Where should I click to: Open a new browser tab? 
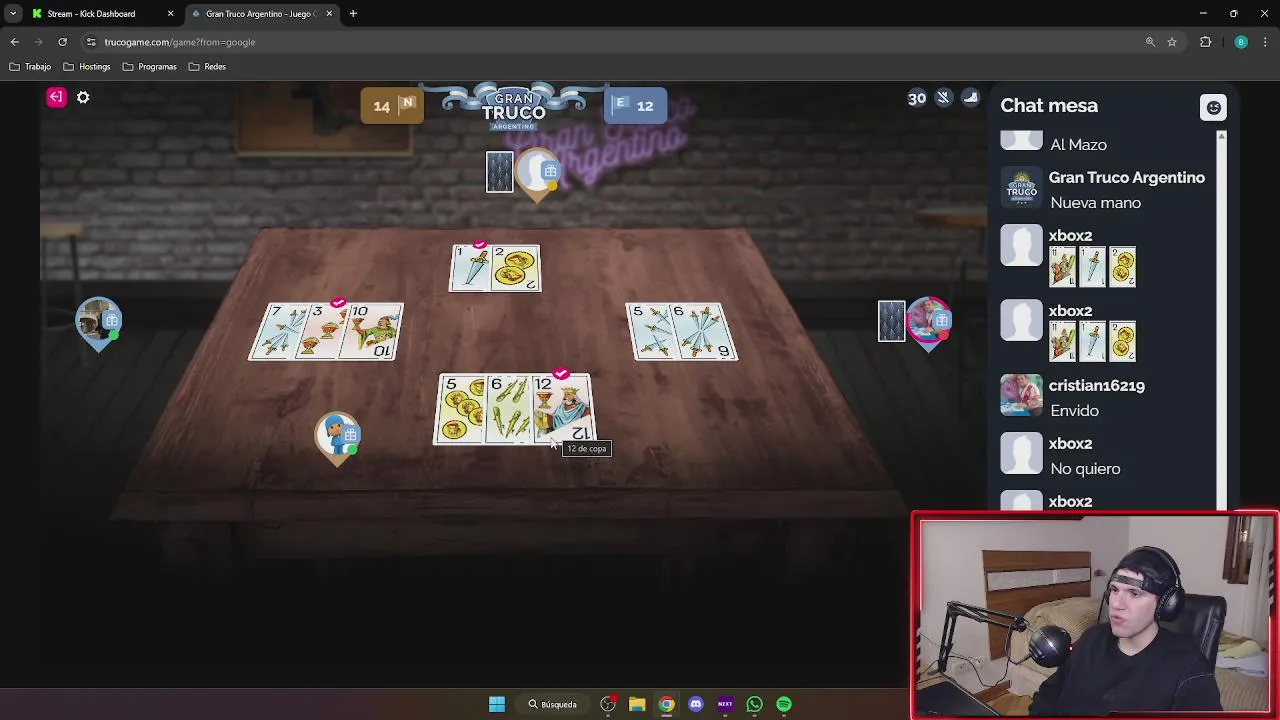[353, 14]
